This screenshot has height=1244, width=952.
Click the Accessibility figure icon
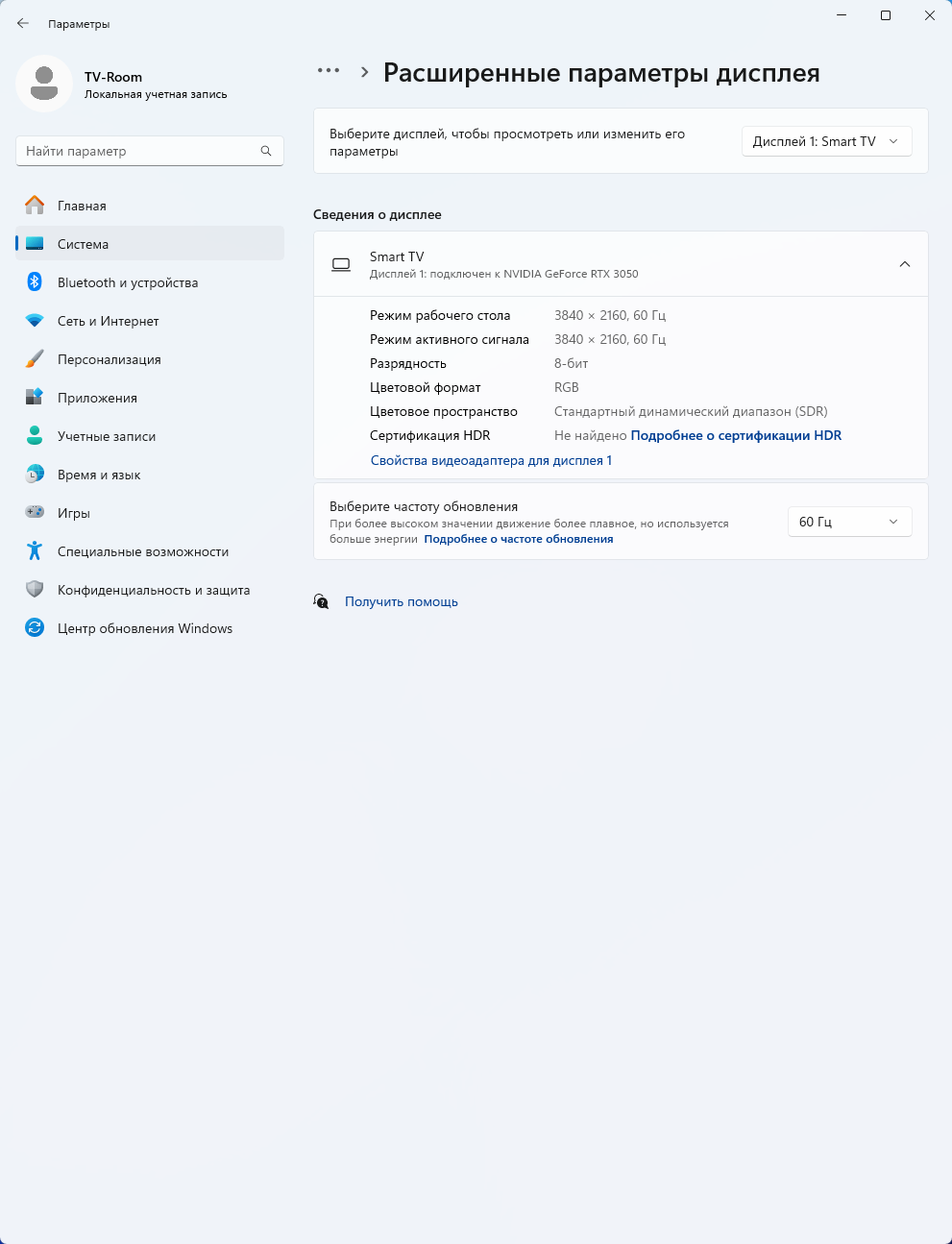point(35,550)
